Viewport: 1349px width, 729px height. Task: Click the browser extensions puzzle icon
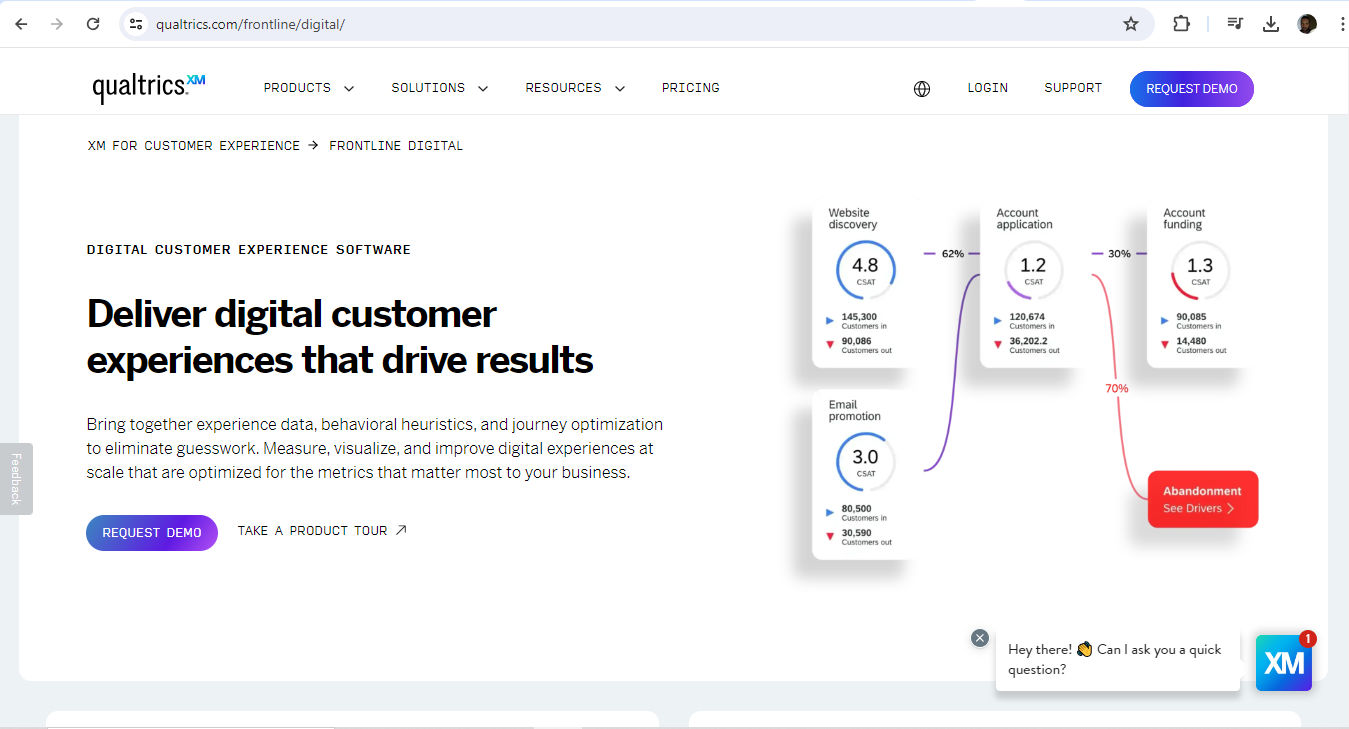(1181, 22)
